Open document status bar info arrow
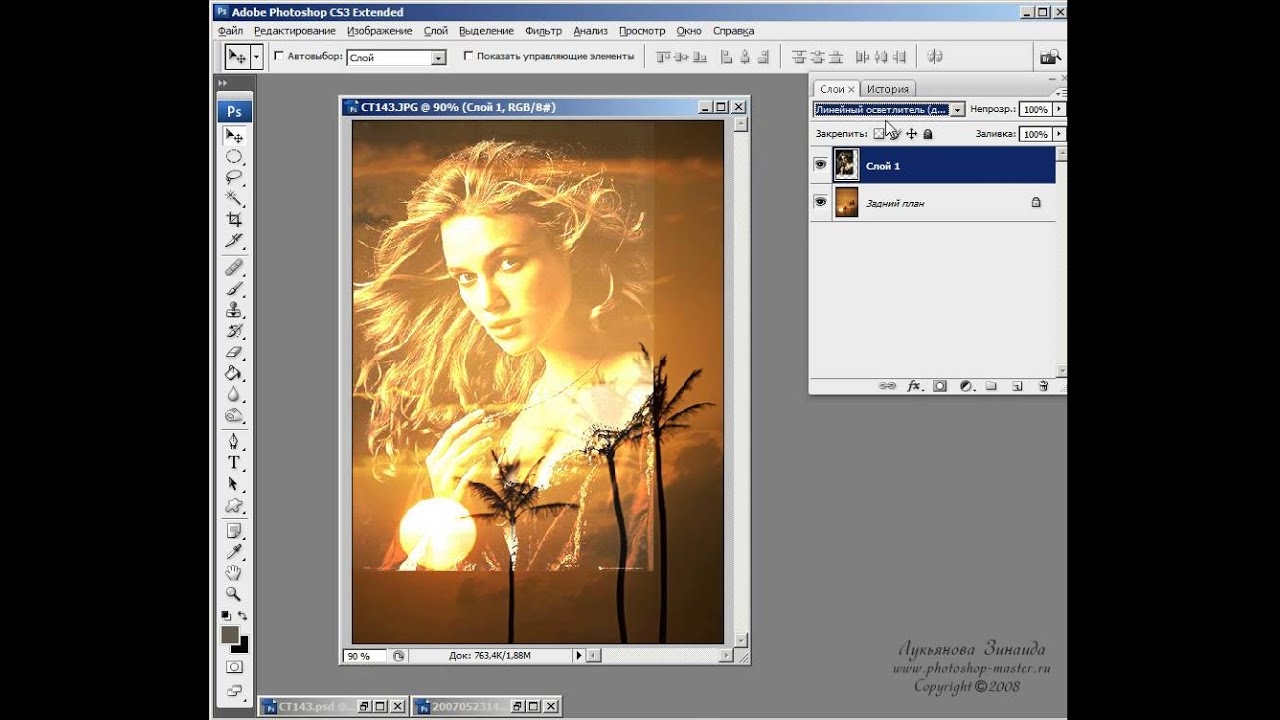 tap(578, 656)
